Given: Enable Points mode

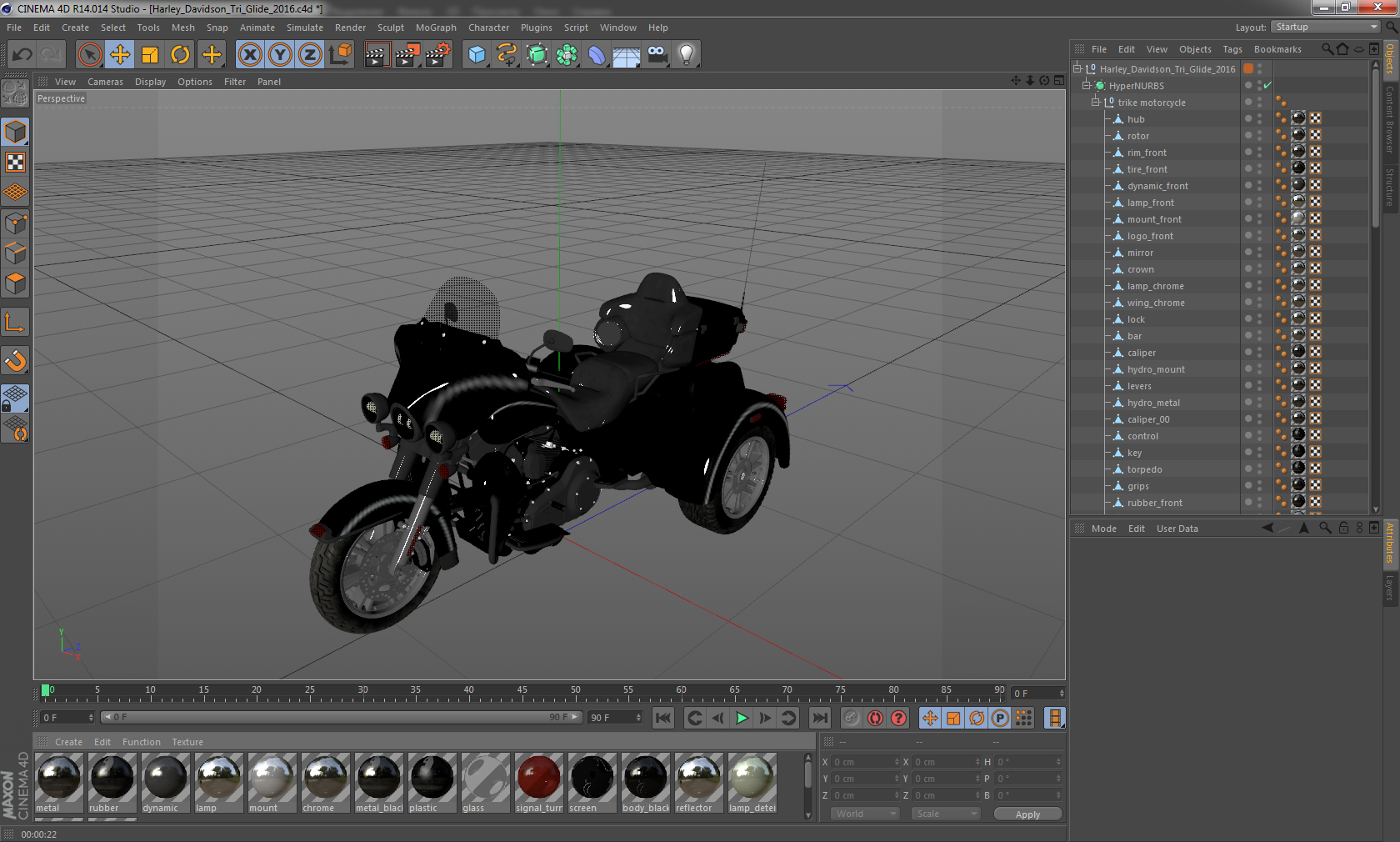Looking at the screenshot, I should coord(15,223).
